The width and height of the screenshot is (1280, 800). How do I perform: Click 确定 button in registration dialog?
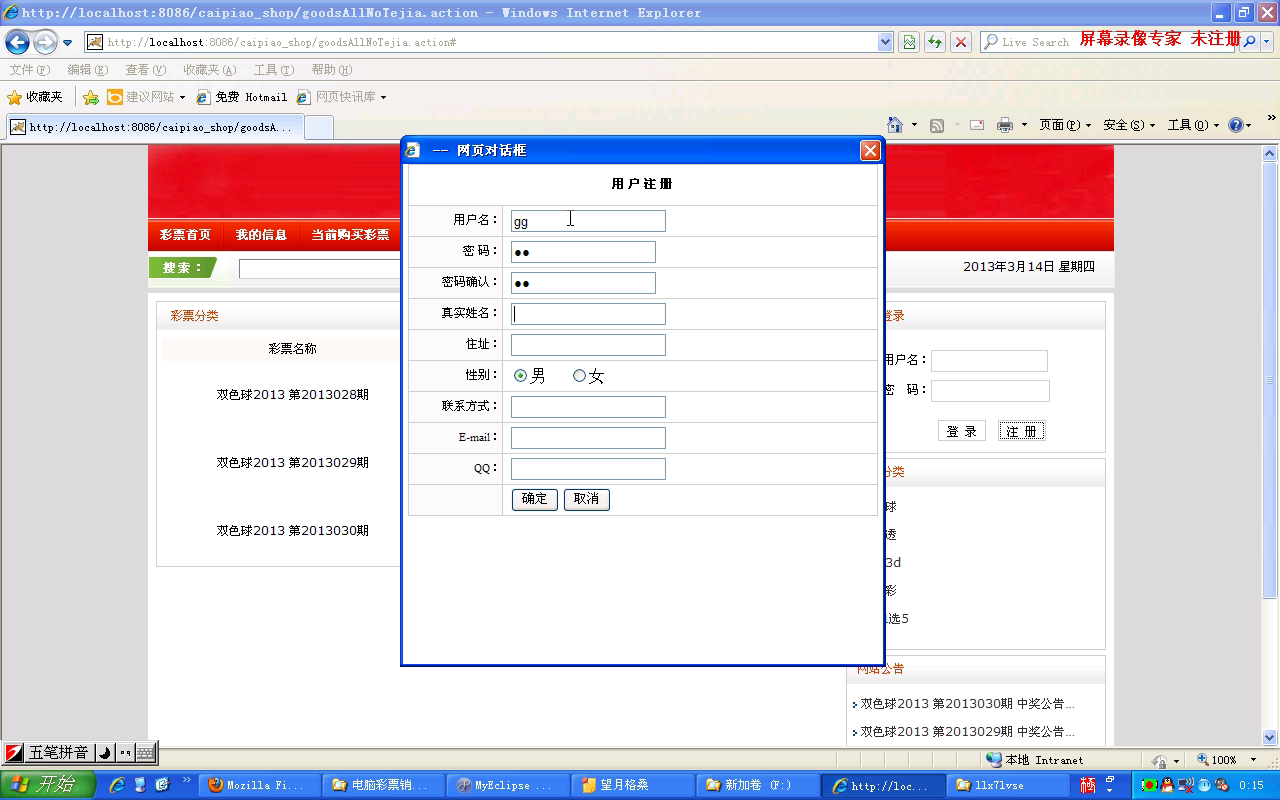click(x=534, y=499)
